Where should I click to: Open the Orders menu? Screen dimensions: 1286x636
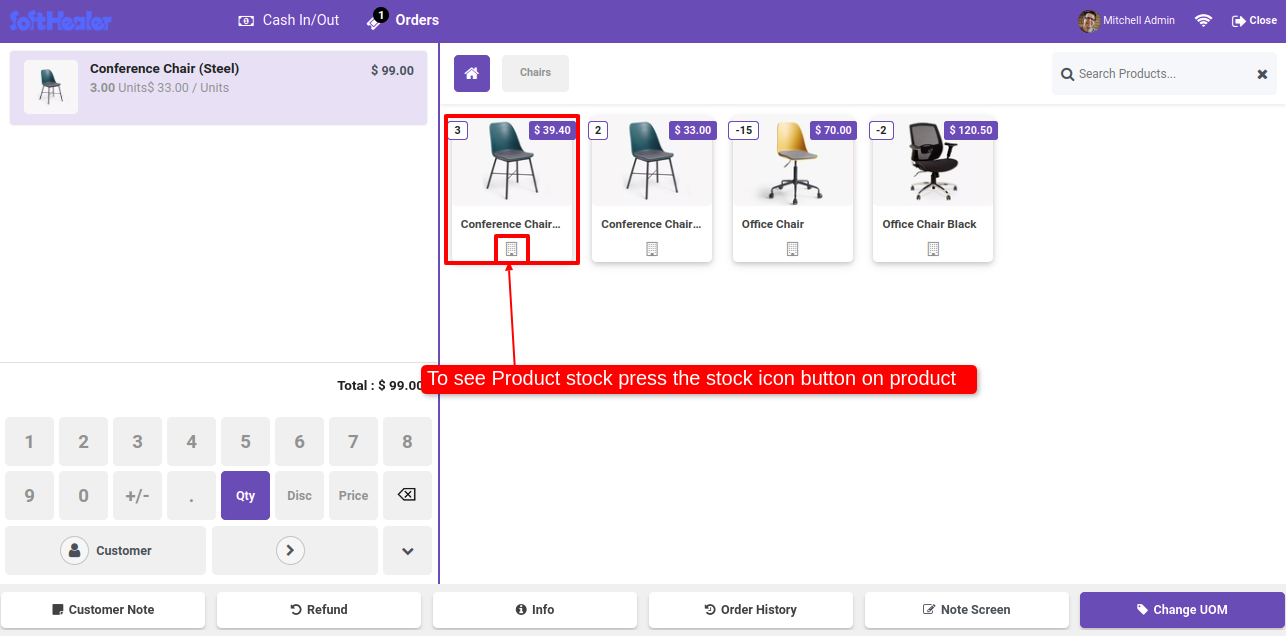coord(403,20)
